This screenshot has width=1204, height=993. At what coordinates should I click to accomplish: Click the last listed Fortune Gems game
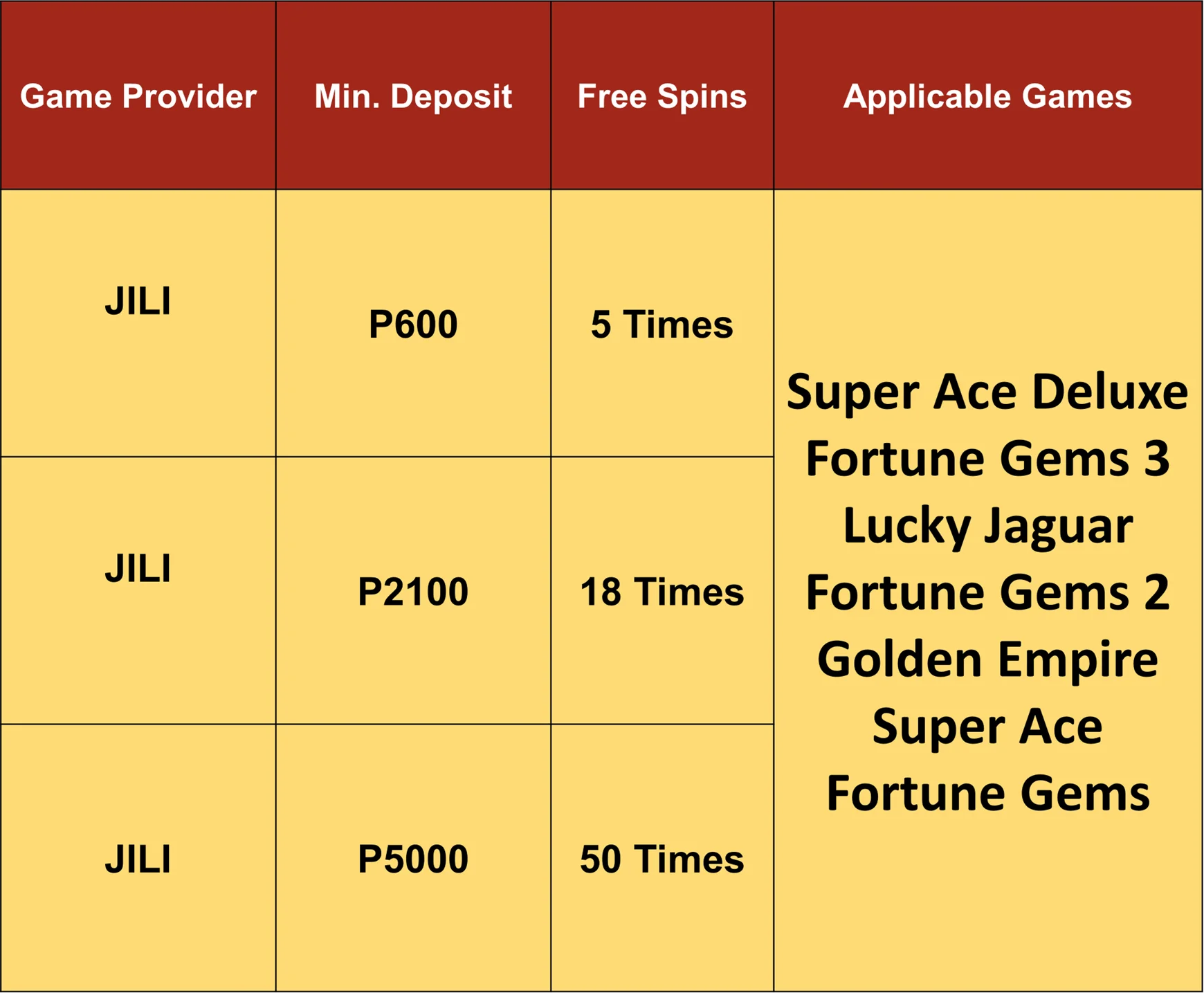point(987,793)
